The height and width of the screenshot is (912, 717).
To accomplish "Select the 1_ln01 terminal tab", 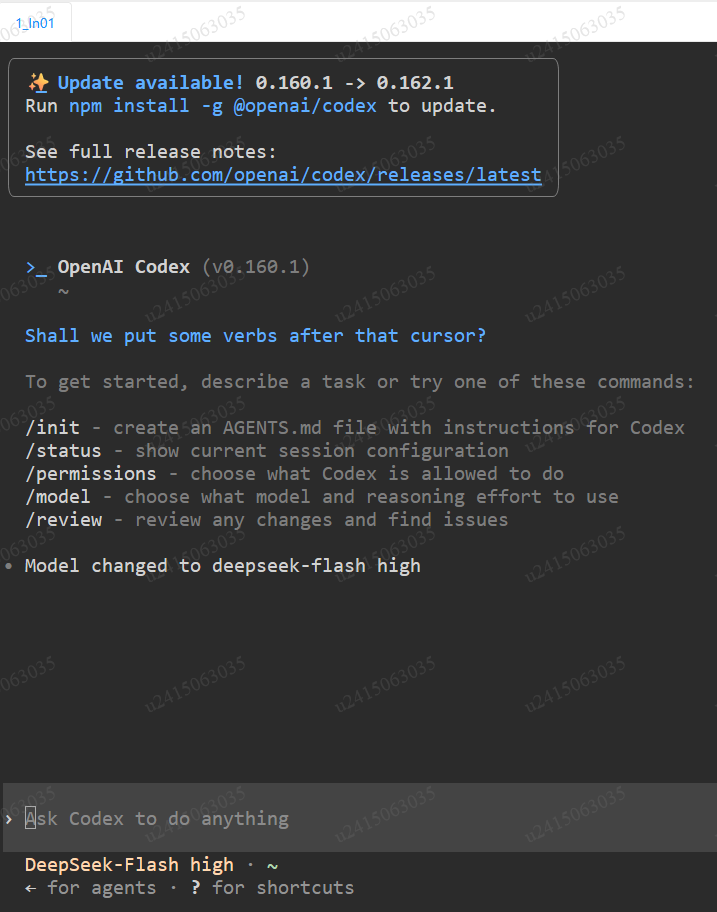I will (35, 23).
